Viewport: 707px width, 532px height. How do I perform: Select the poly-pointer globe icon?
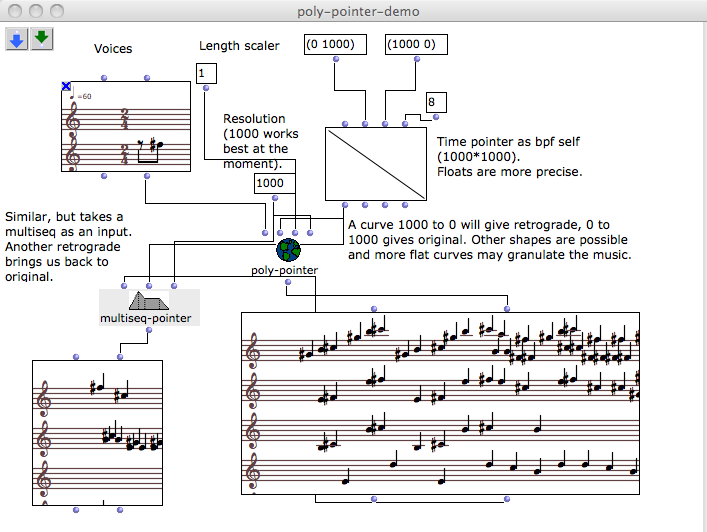(x=288, y=248)
